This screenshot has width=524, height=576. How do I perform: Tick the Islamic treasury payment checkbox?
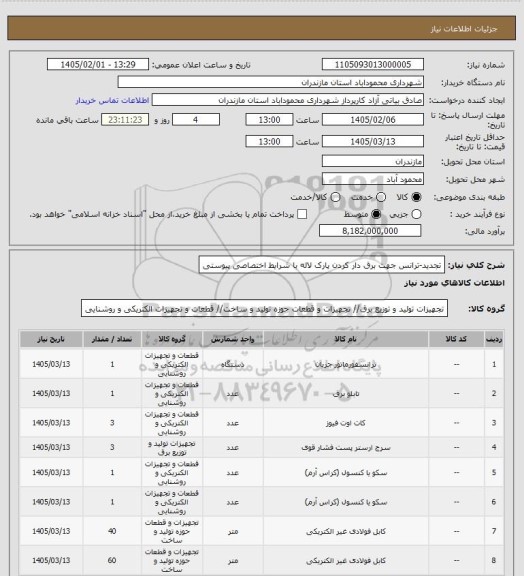[302, 214]
